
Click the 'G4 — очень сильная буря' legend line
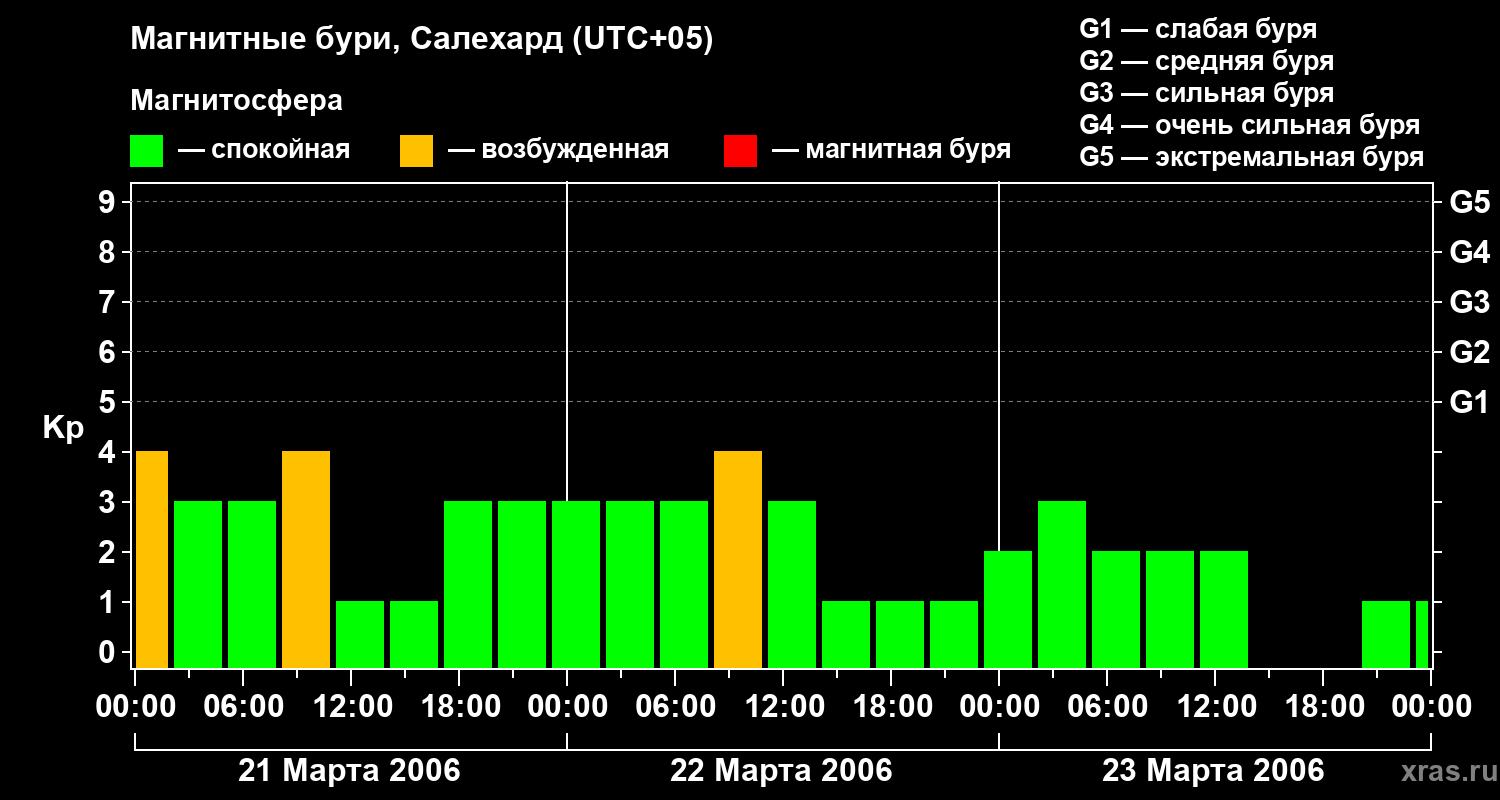point(1249,125)
